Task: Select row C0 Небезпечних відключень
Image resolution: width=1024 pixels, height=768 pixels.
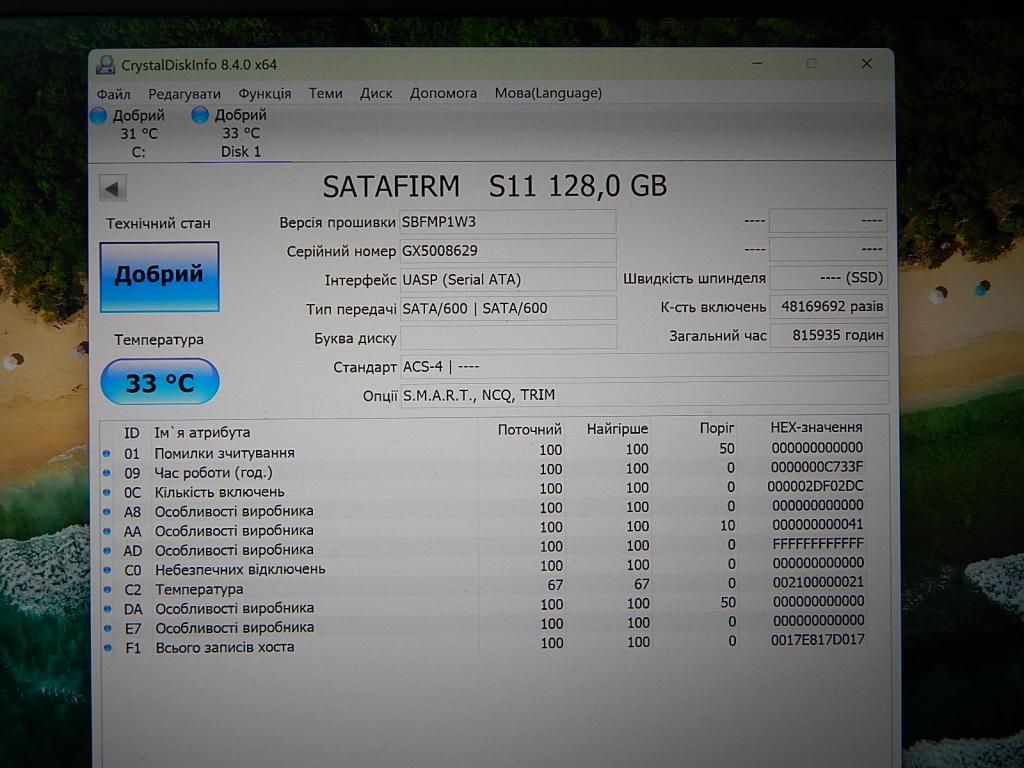Action: coord(484,567)
